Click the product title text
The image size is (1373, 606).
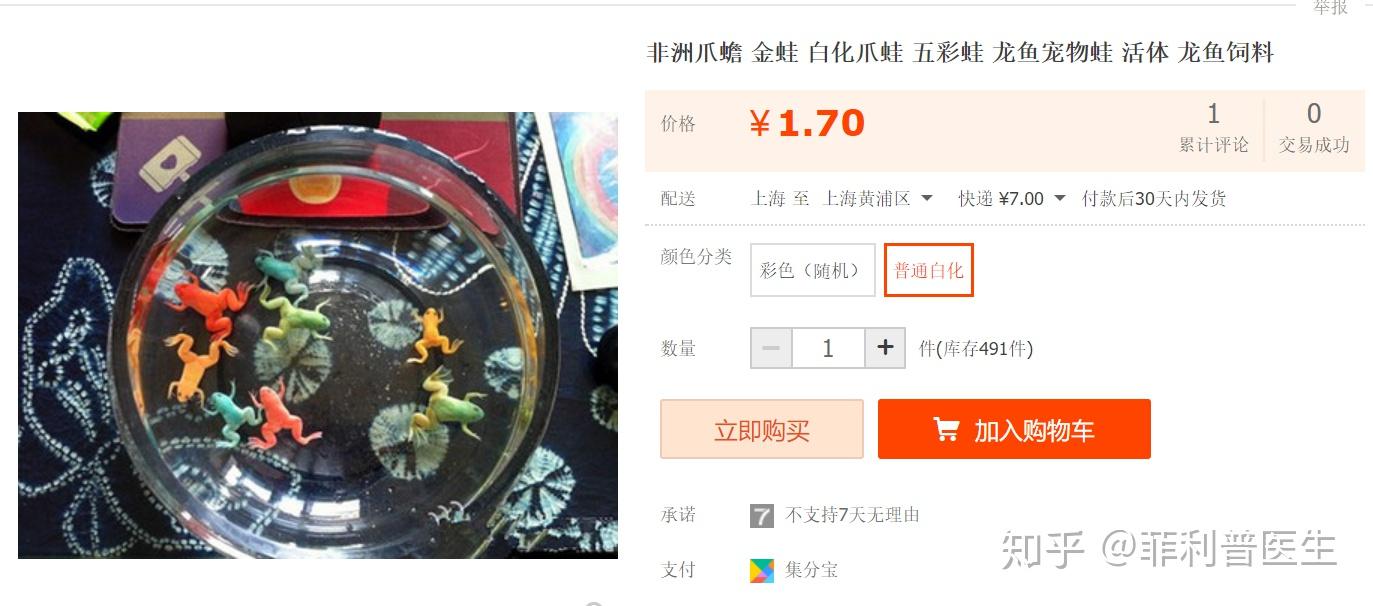[961, 53]
